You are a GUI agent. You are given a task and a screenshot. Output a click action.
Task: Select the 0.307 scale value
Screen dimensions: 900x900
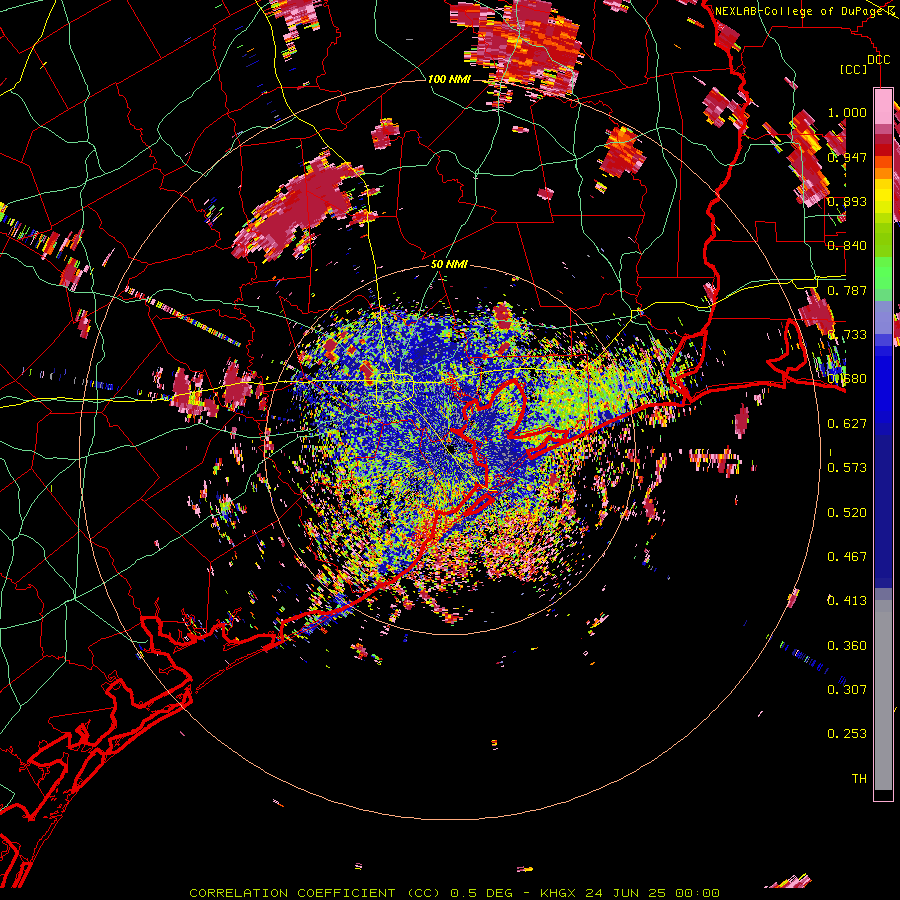point(847,690)
